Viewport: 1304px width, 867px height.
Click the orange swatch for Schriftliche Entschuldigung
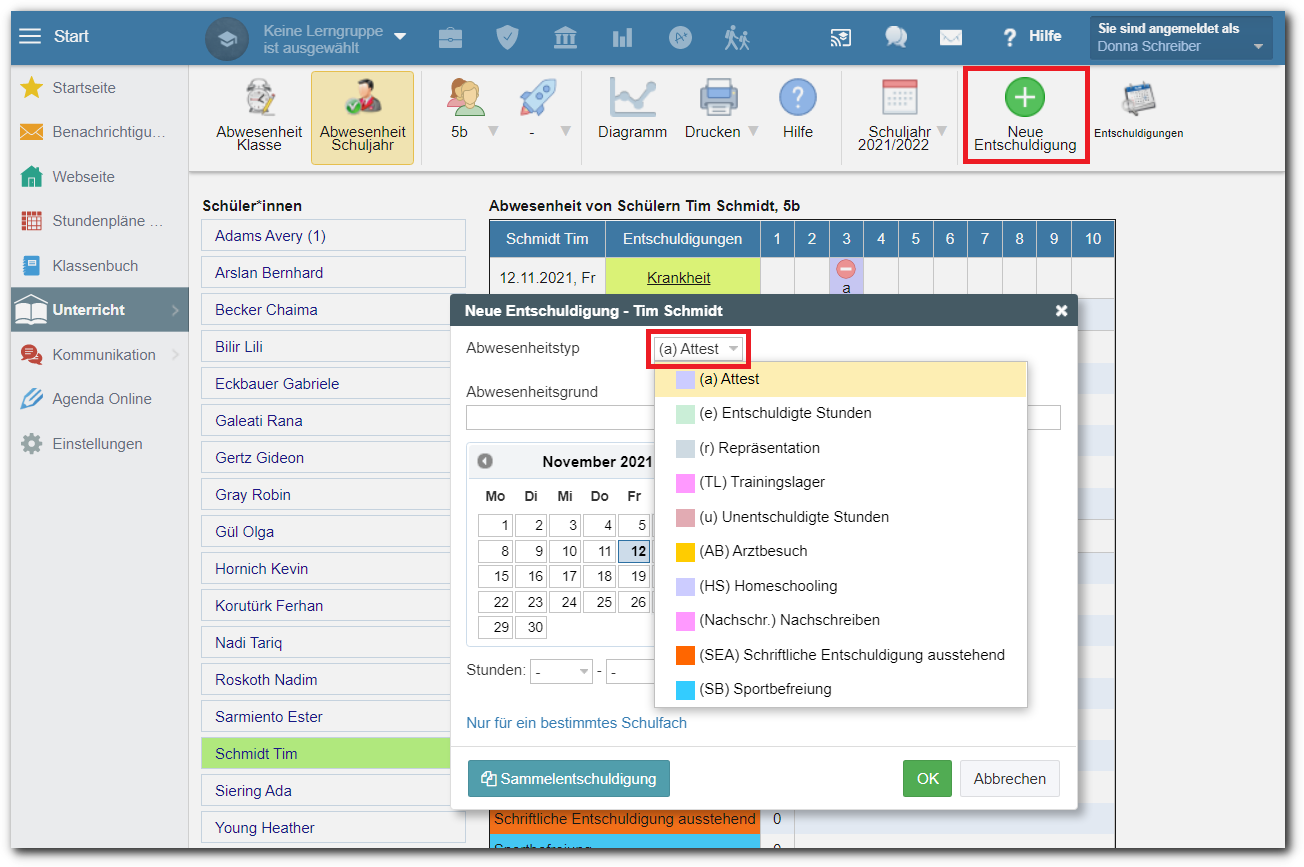(x=685, y=655)
